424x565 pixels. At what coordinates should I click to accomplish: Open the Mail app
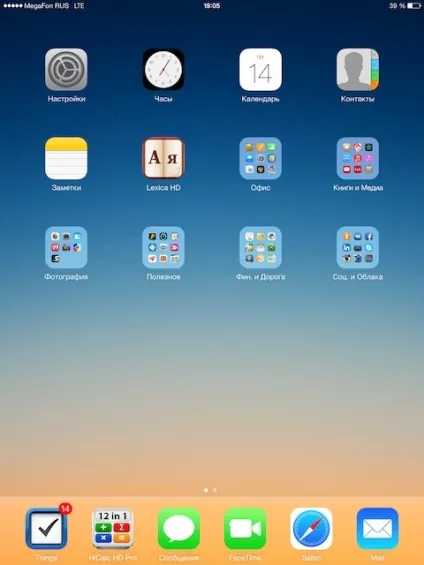pos(378,529)
